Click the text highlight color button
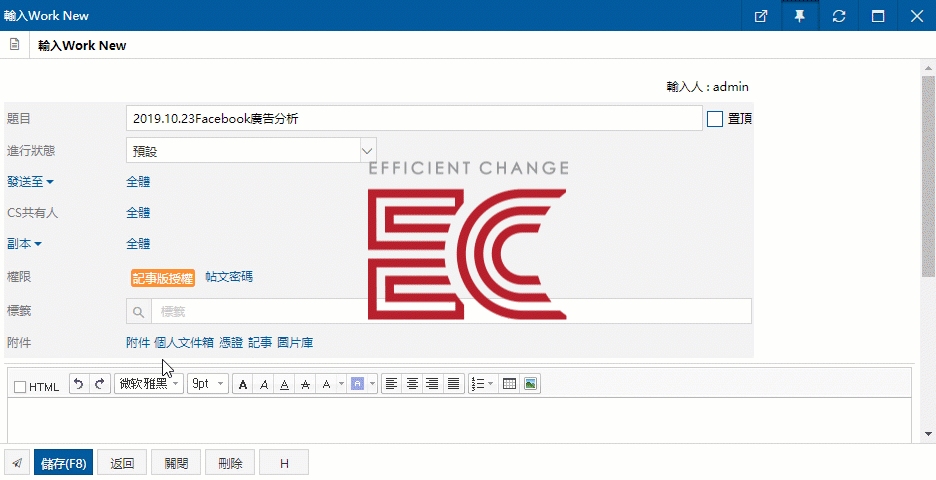Screen dimensions: 936x480 [357, 384]
